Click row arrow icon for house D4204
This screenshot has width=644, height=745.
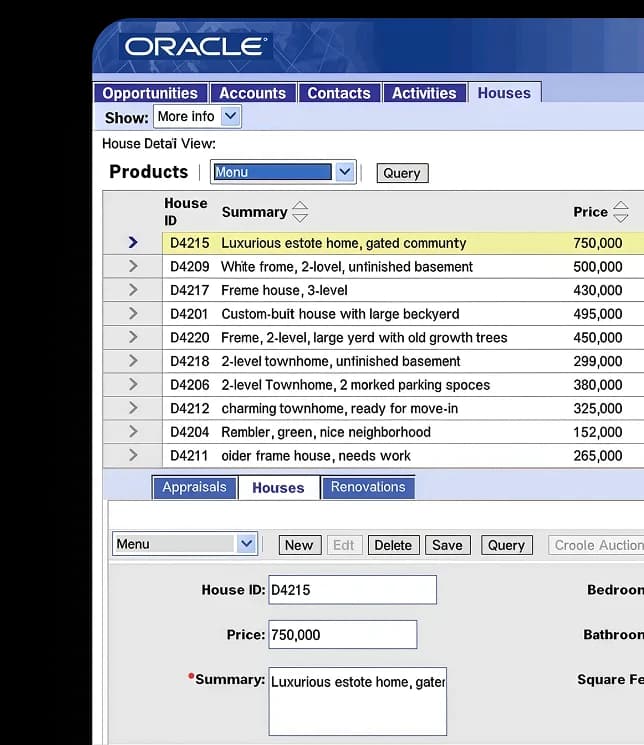point(133,432)
